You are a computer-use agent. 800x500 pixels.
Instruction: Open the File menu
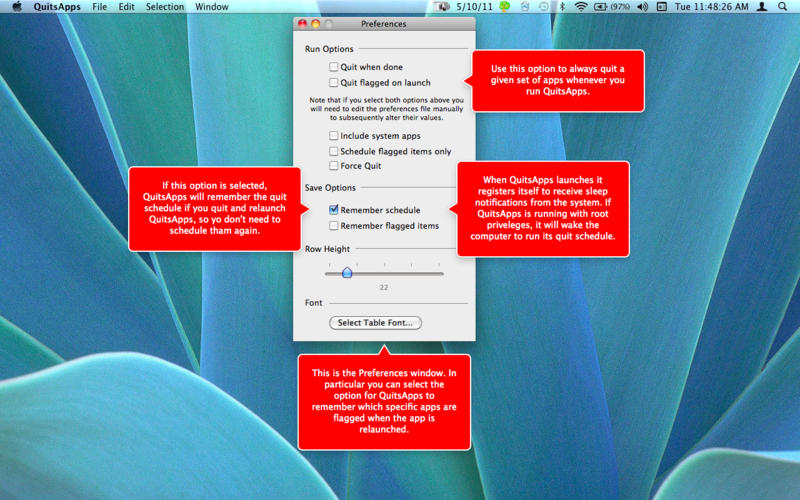click(99, 7)
